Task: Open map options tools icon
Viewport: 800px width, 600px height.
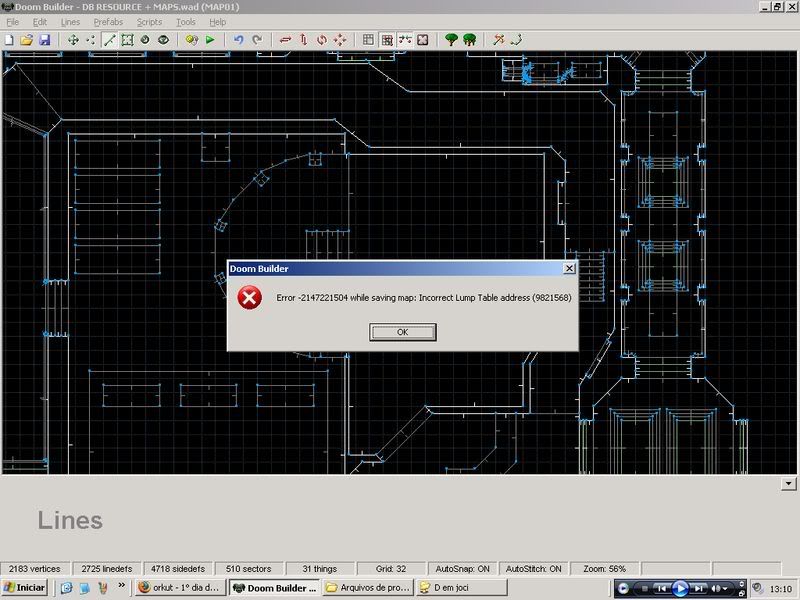Action: tap(498, 40)
